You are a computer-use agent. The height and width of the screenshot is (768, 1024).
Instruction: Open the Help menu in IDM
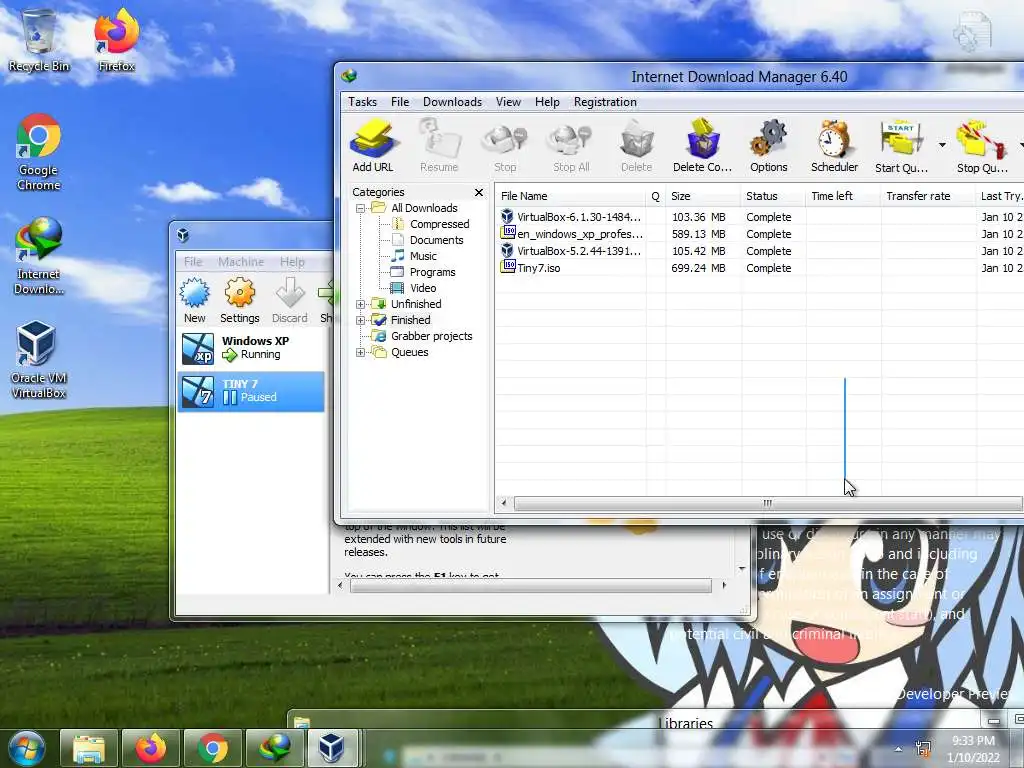547,102
